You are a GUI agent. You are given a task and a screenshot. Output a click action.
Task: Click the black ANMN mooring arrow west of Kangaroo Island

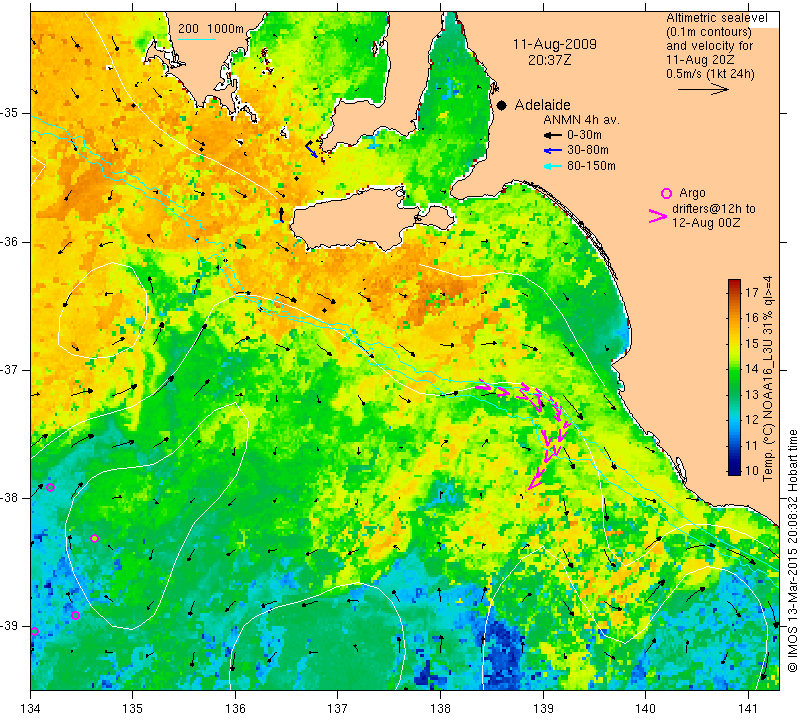[281, 214]
